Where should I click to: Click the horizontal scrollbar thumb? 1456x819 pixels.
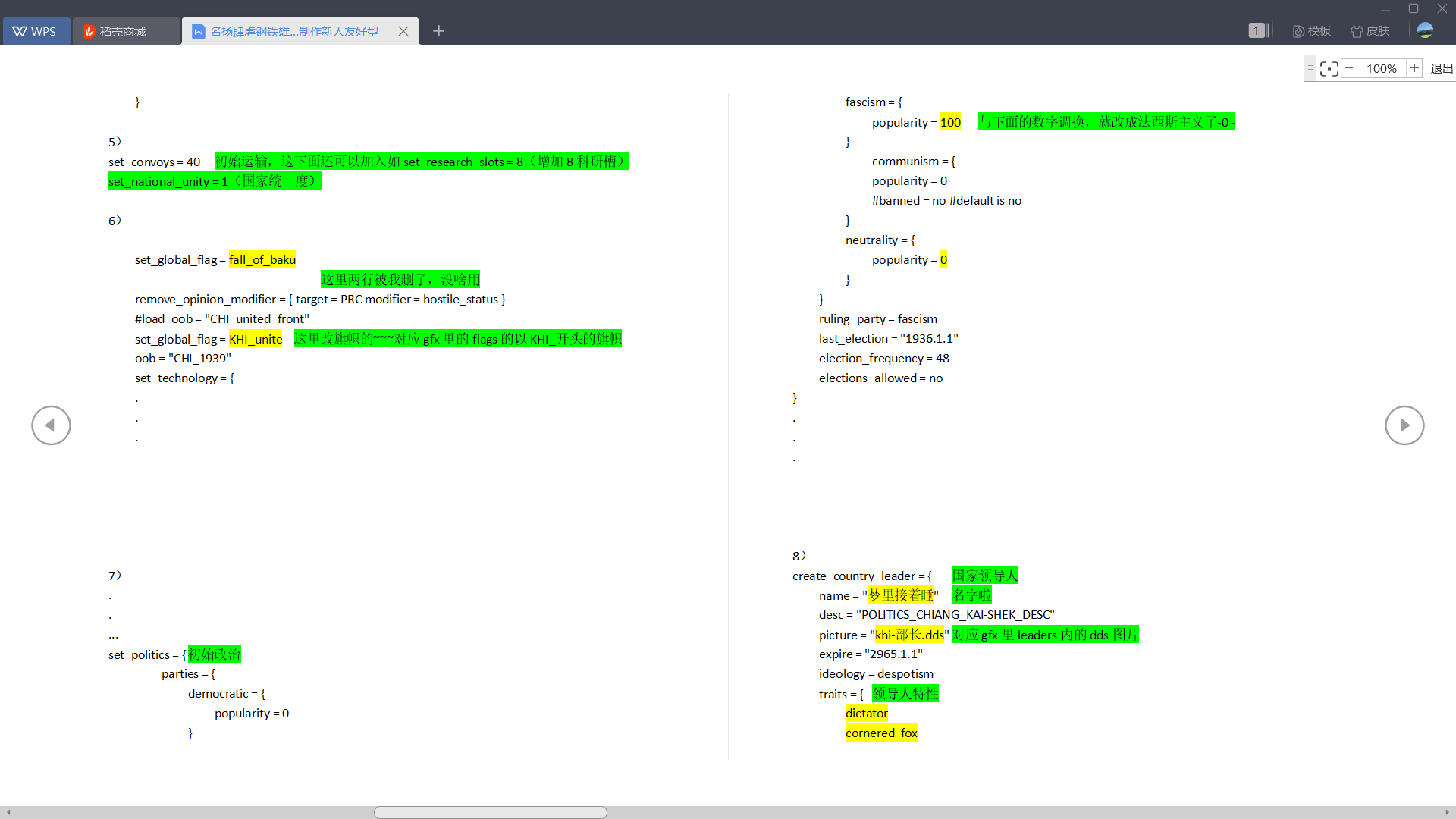[491, 812]
